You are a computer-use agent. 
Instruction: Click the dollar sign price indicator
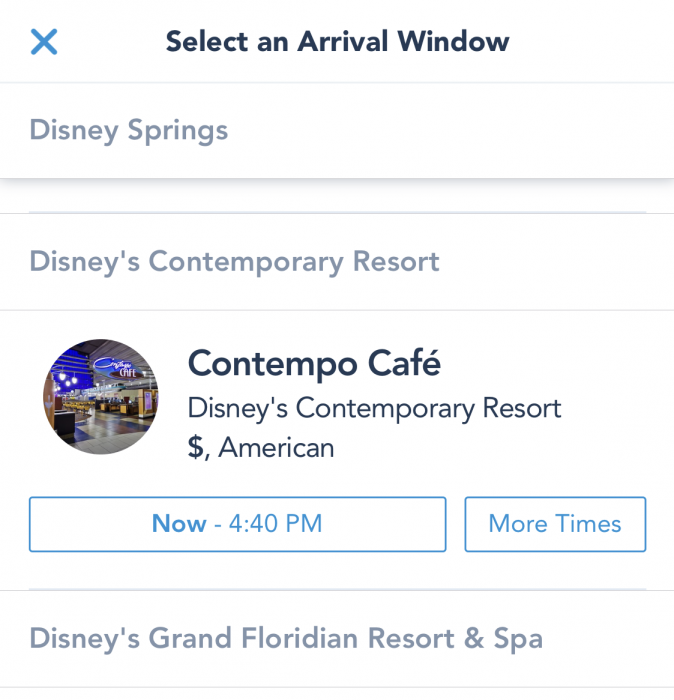196,447
